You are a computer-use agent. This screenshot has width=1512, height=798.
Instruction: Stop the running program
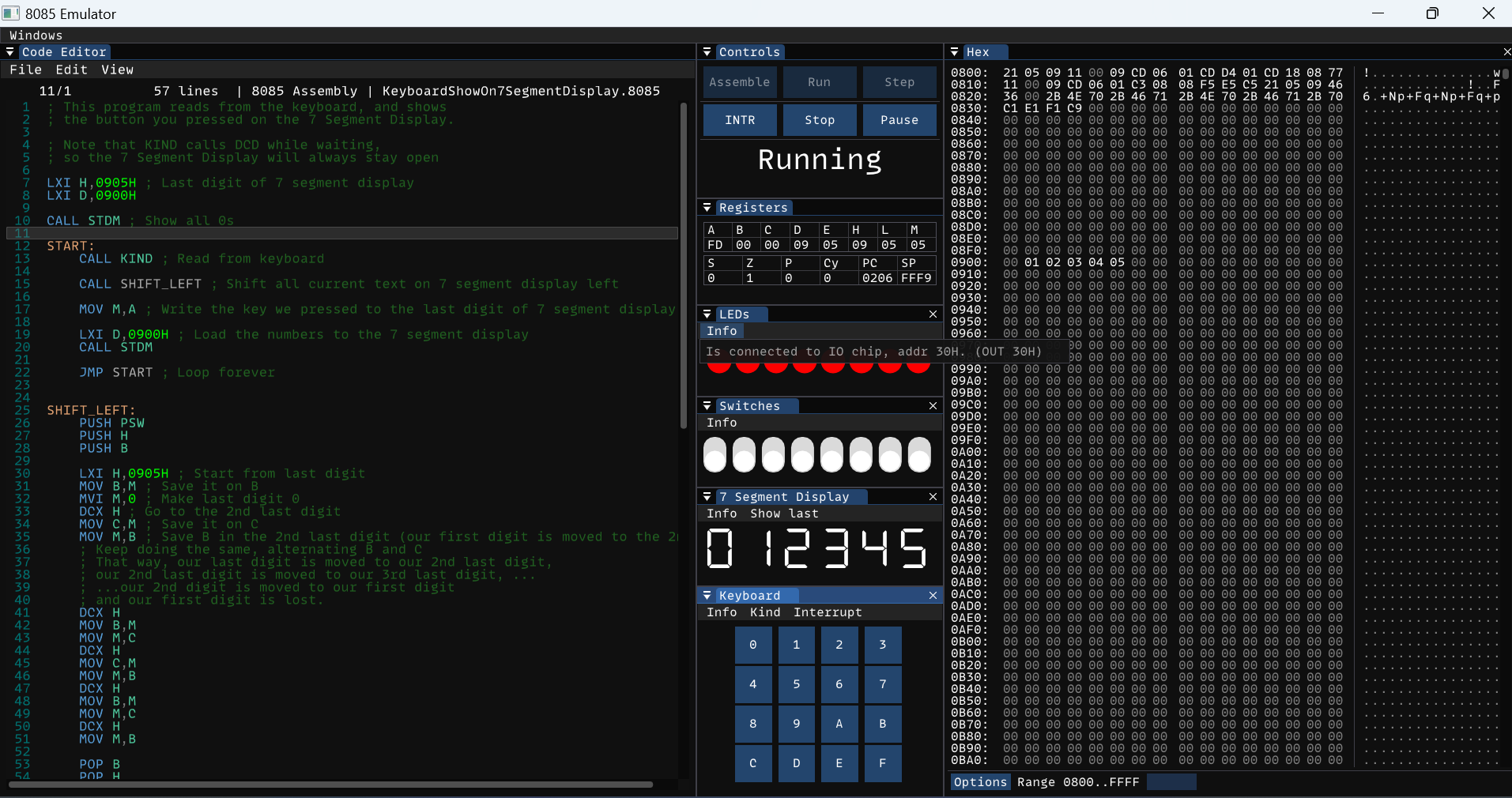click(x=819, y=120)
